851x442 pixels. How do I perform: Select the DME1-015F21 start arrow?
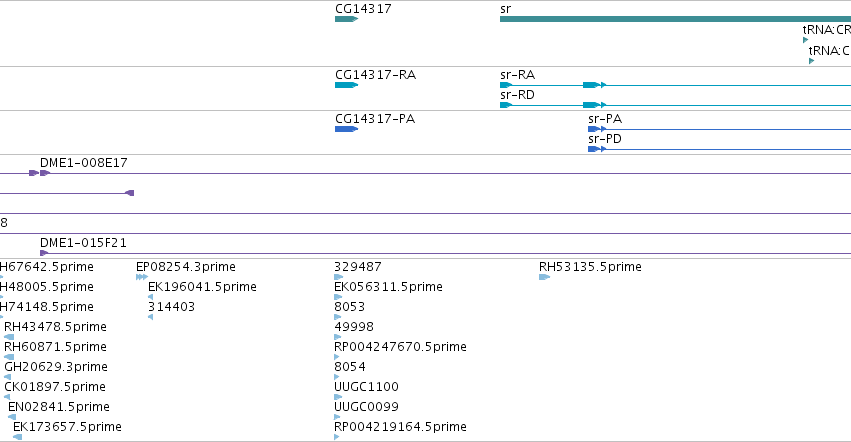click(44, 253)
